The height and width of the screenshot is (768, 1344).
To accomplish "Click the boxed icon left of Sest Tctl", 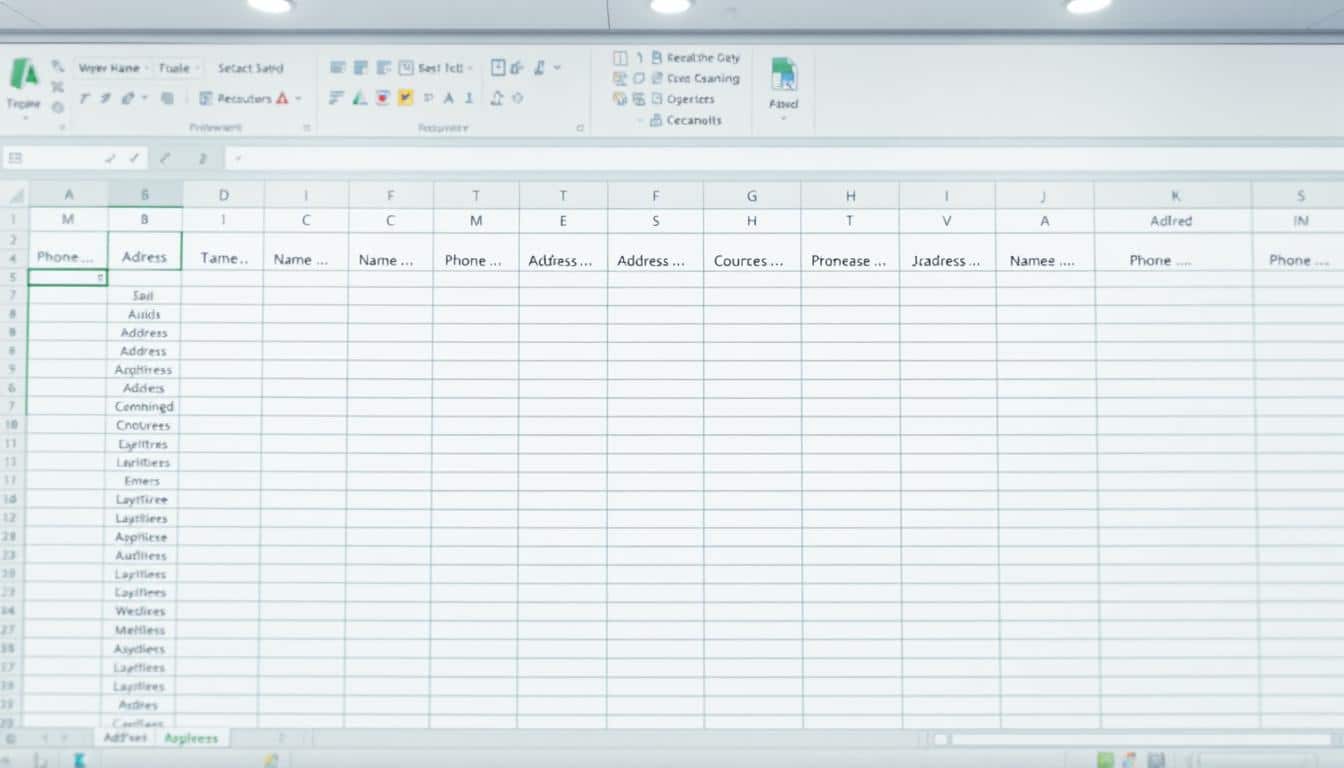I will (x=406, y=68).
